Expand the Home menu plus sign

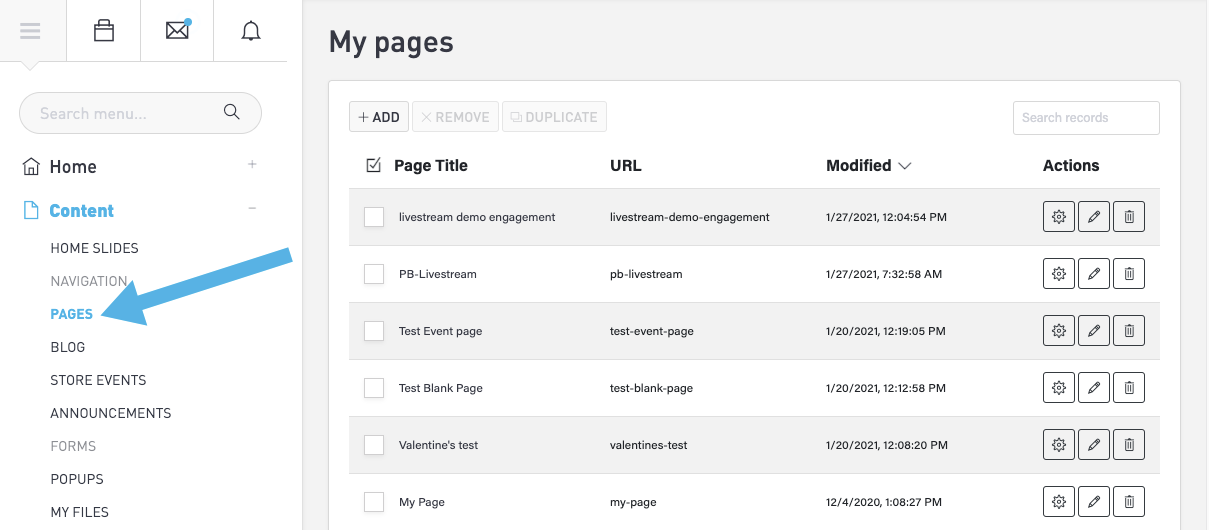point(252,165)
